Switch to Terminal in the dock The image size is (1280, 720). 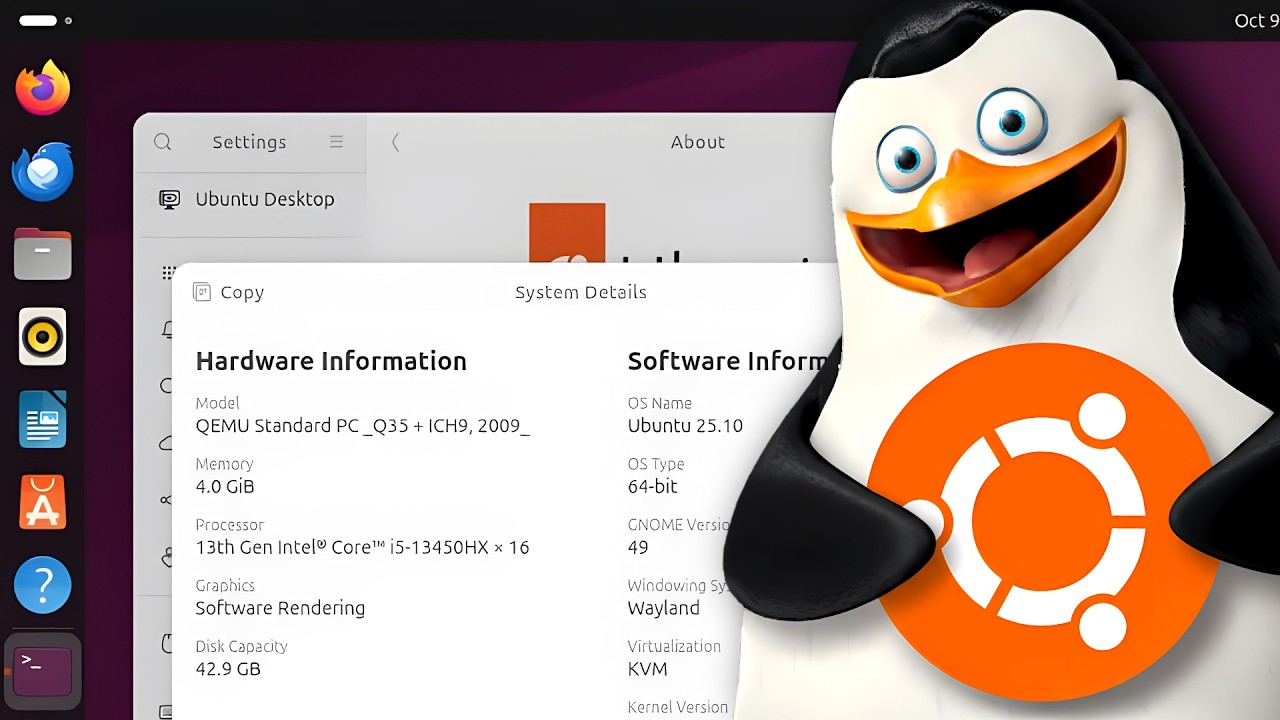43,670
